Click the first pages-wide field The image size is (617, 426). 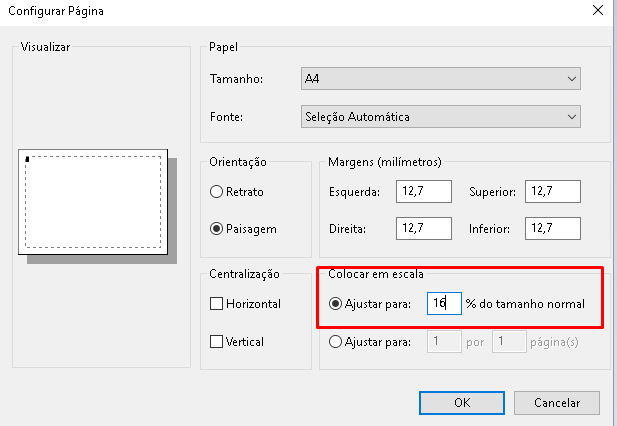444,341
